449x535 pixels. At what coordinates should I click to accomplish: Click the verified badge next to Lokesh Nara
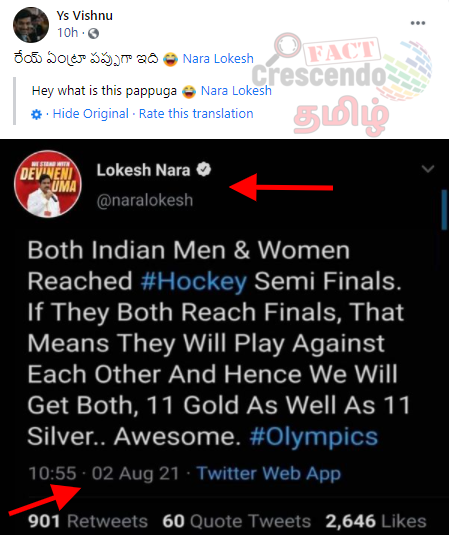click(204, 170)
